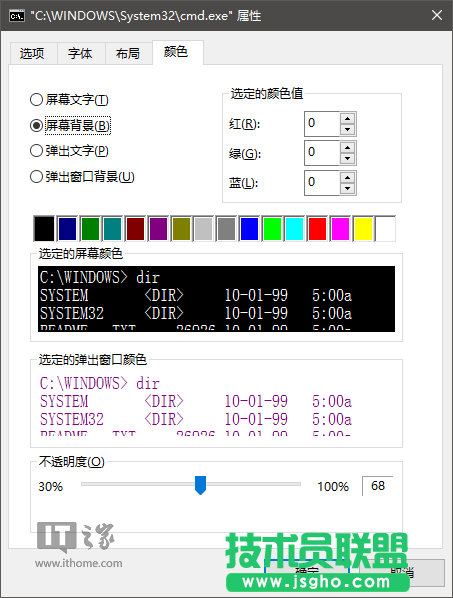The width and height of the screenshot is (453, 598).
Task: Pick the magenta color swatch
Action: tap(340, 228)
